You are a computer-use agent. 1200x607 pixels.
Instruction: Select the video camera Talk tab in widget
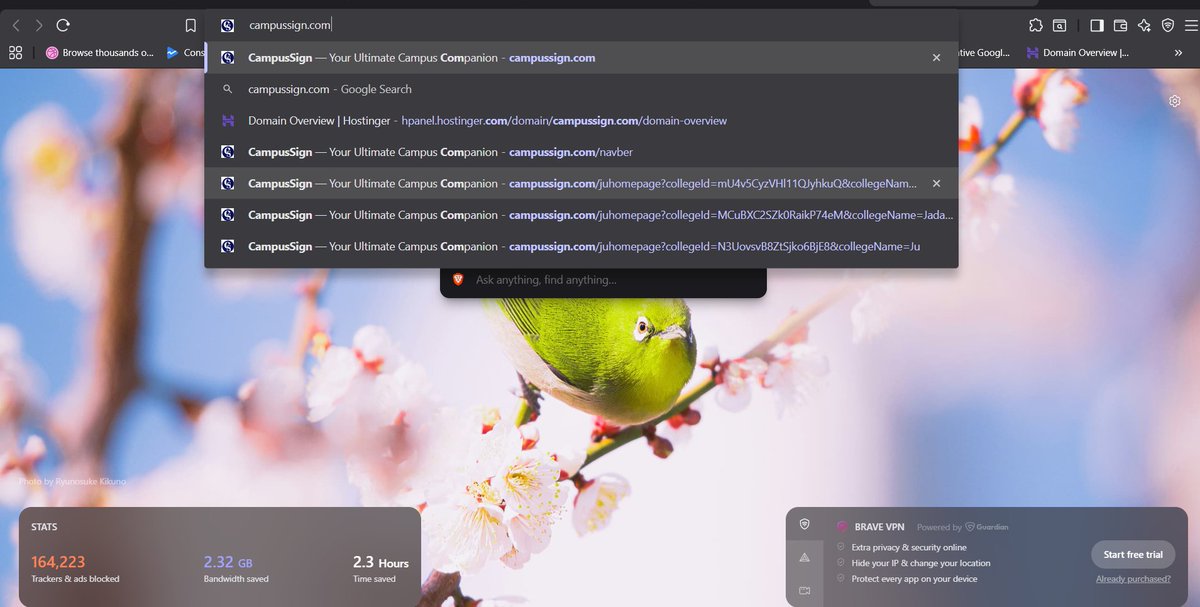coord(804,591)
